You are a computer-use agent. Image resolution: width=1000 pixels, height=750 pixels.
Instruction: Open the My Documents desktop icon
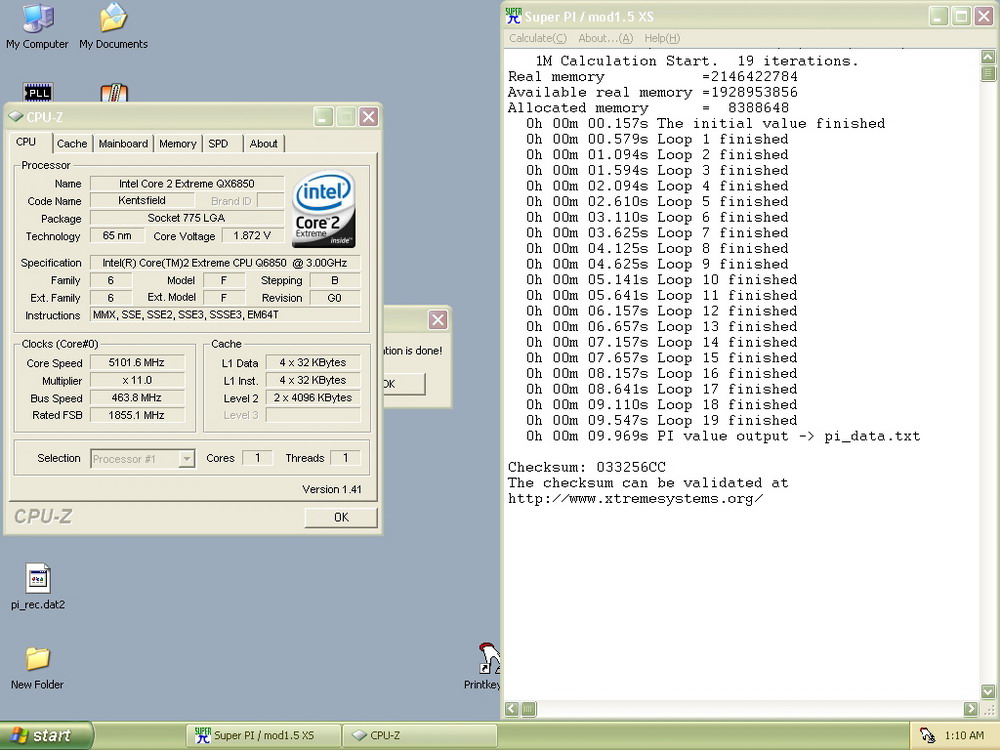pyautogui.click(x=114, y=26)
